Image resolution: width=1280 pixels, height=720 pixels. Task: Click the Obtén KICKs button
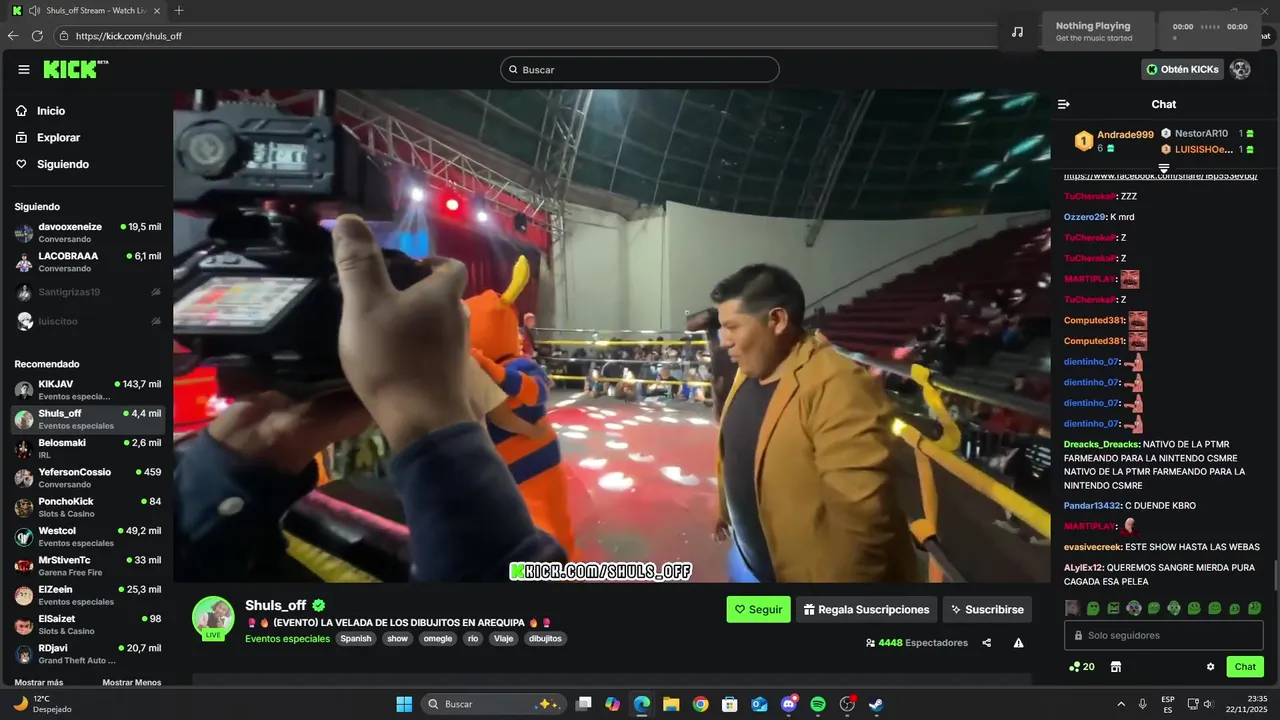1182,69
